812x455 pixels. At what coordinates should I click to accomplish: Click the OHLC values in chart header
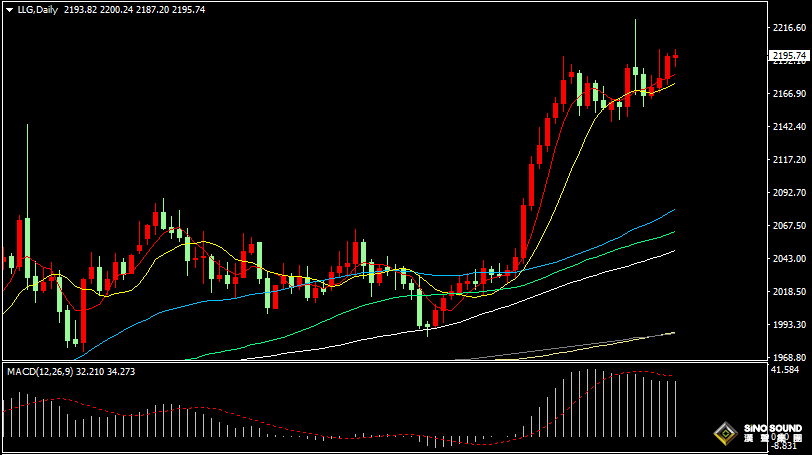pos(135,9)
